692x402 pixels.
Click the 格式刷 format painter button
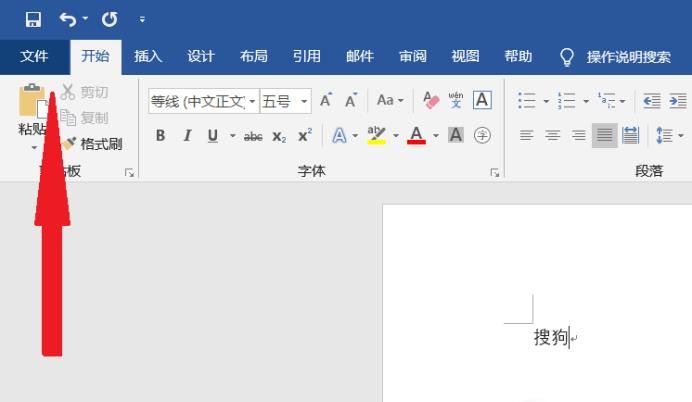92,144
